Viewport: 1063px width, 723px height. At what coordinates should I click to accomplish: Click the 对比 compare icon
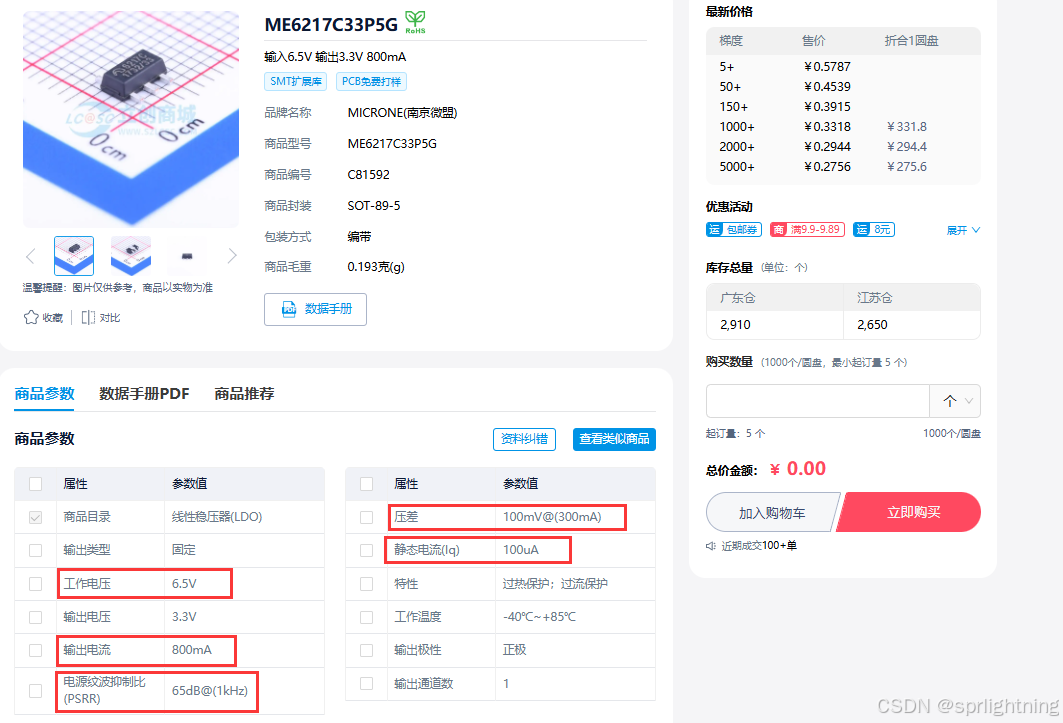[88, 317]
